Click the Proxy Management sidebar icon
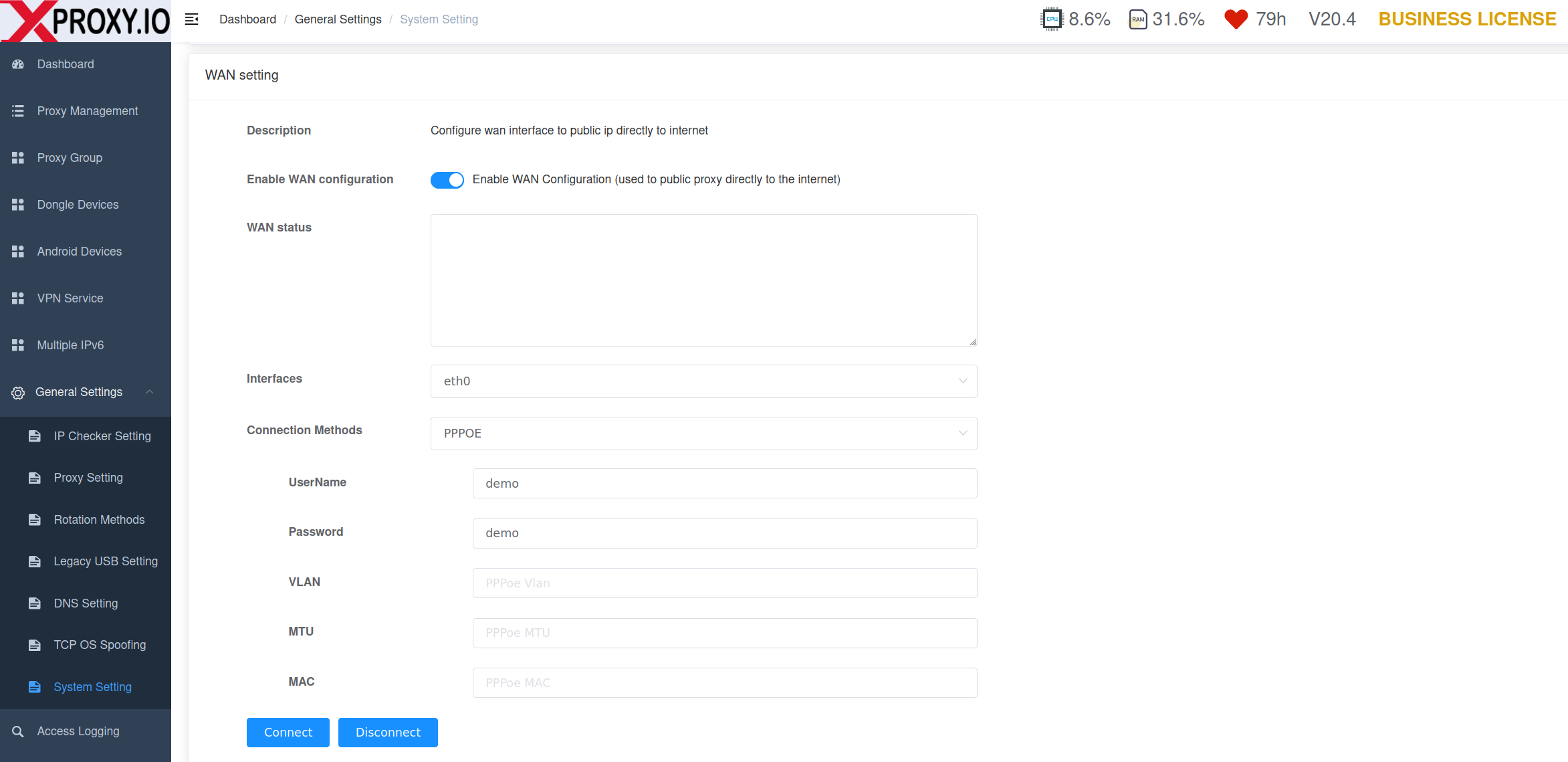 (18, 110)
